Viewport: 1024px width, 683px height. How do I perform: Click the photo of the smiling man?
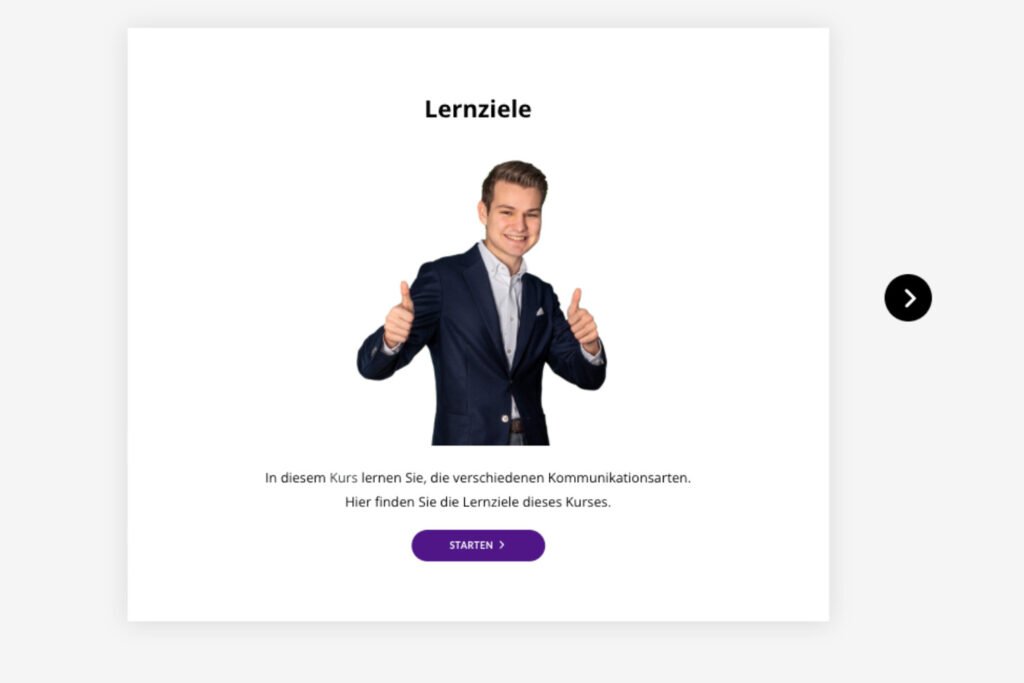[482, 303]
